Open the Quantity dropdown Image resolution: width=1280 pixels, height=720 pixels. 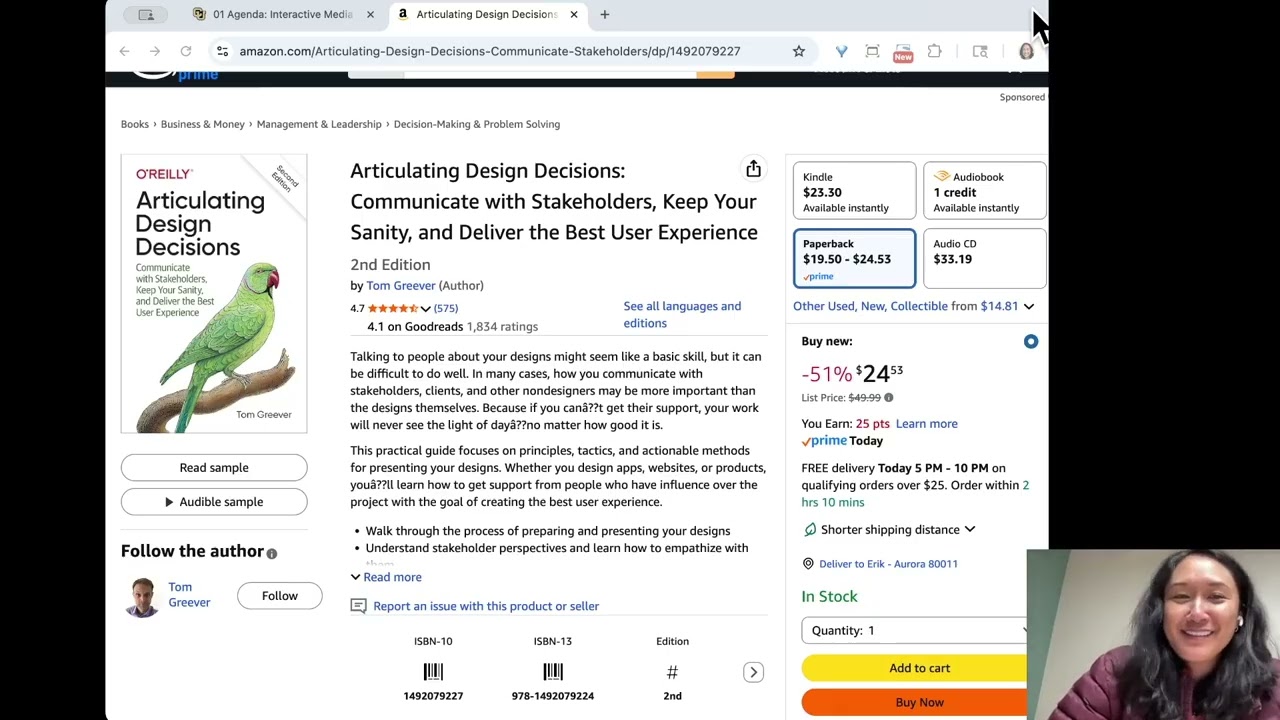914,630
